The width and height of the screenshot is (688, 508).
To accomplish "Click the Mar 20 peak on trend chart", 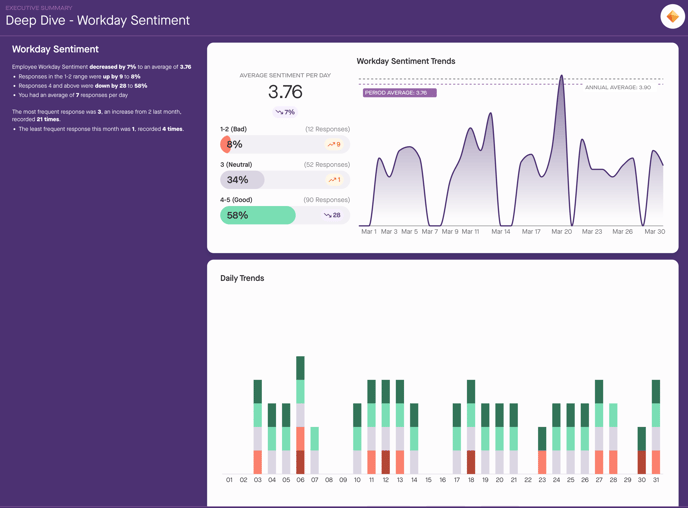I will (561, 78).
